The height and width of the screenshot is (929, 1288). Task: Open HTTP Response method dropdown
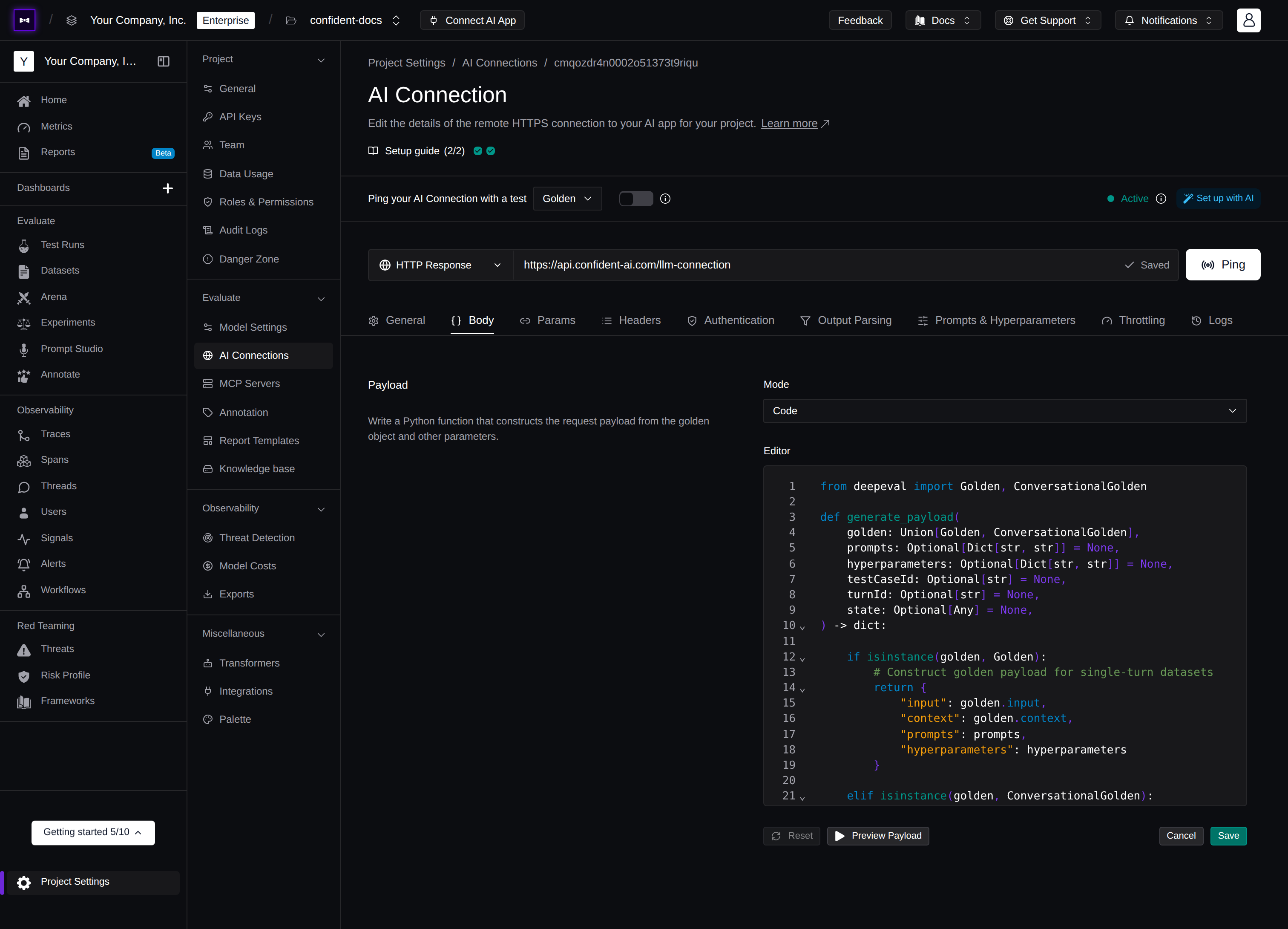[440, 265]
